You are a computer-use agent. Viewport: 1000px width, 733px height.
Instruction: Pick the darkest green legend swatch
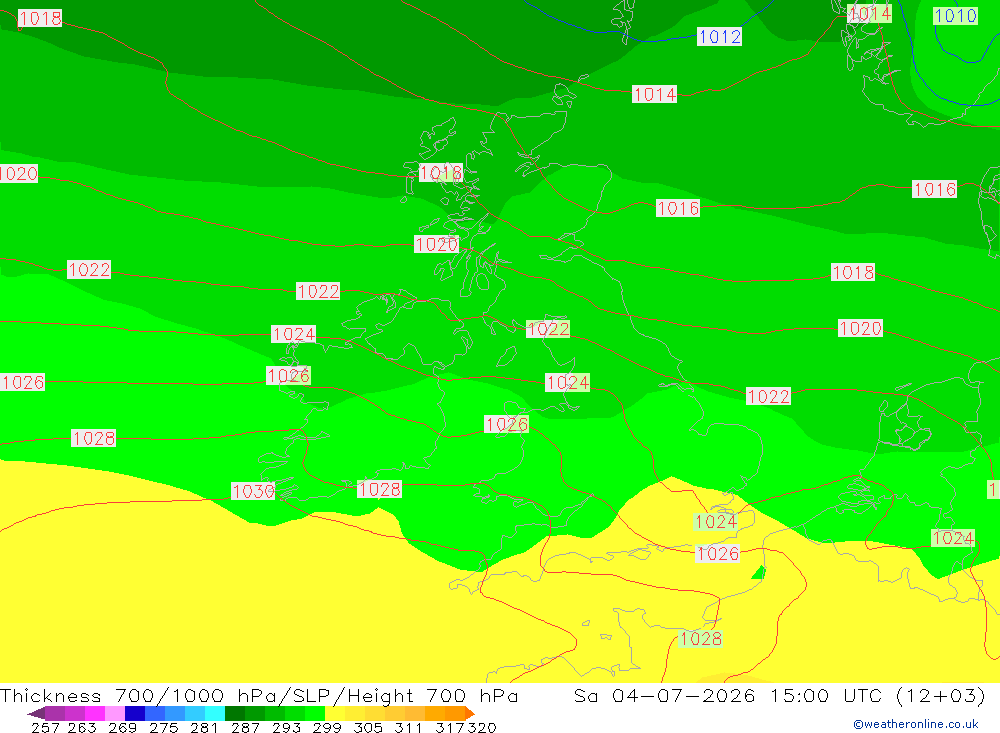point(235,713)
